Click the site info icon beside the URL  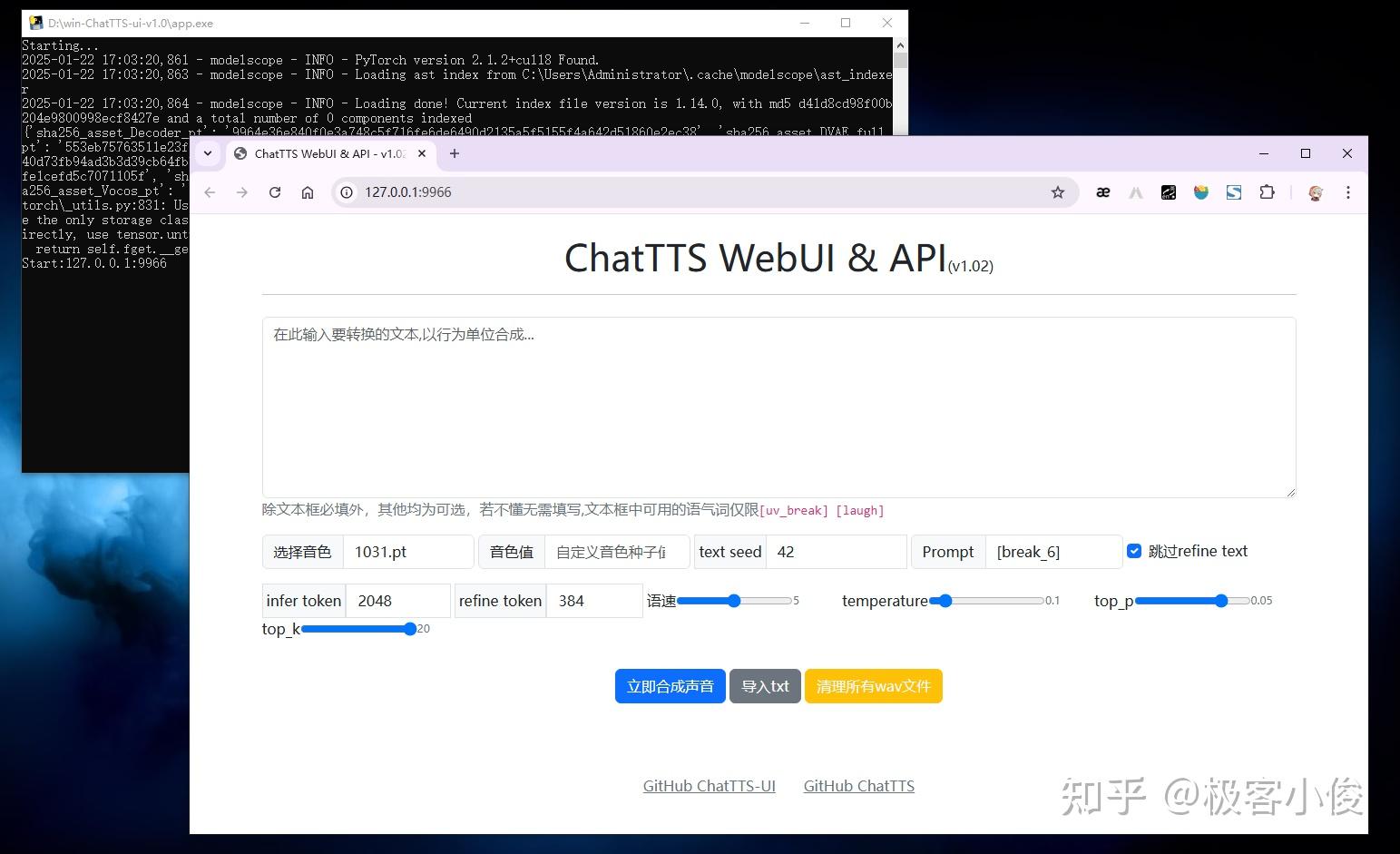(346, 192)
